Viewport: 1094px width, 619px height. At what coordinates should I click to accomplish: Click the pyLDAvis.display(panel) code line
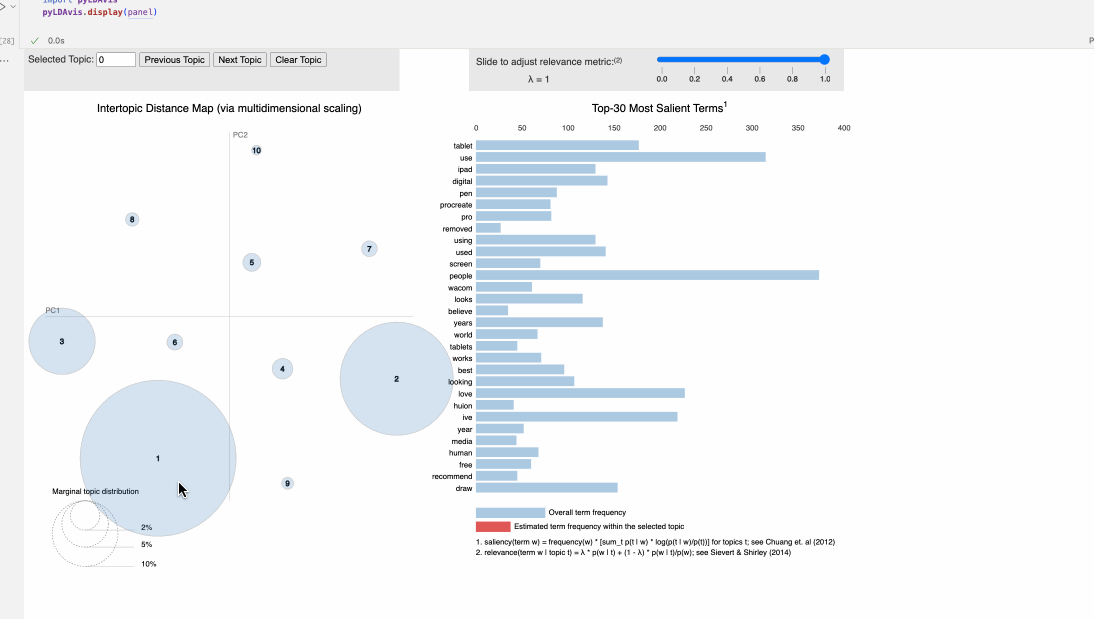(x=100, y=12)
